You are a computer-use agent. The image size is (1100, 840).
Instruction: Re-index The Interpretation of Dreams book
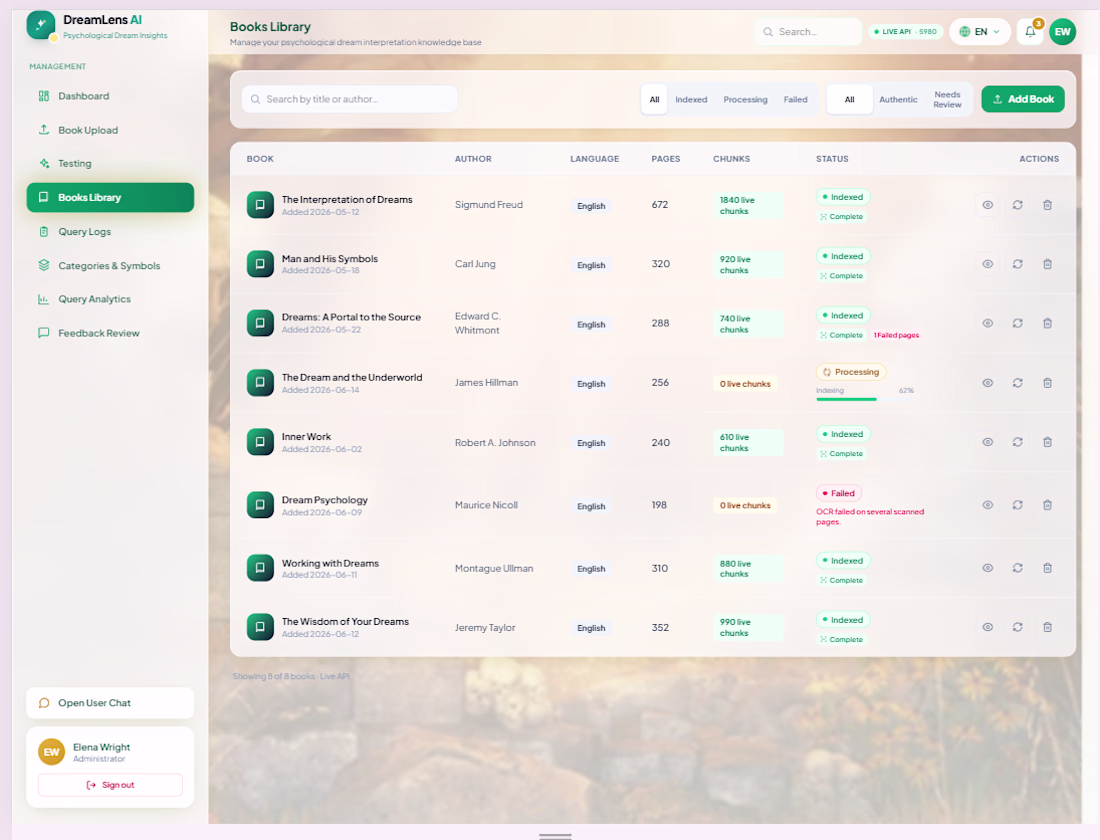tap(1017, 205)
